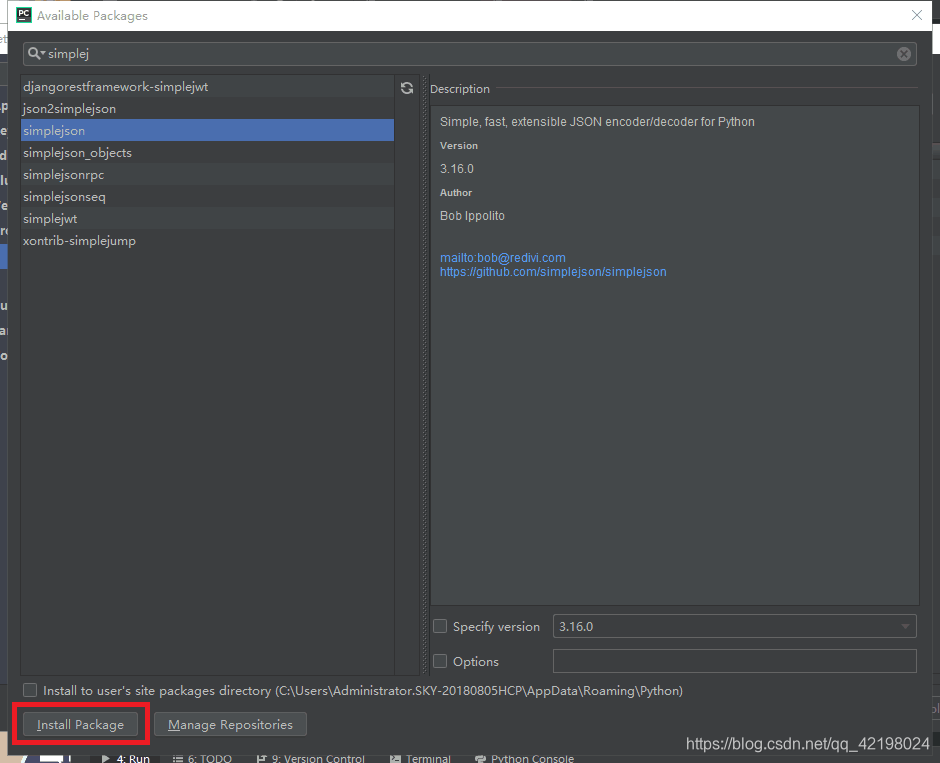Screen dimensions: 940x763
Task: Select simplejsonrpc package
Action: click(207, 174)
